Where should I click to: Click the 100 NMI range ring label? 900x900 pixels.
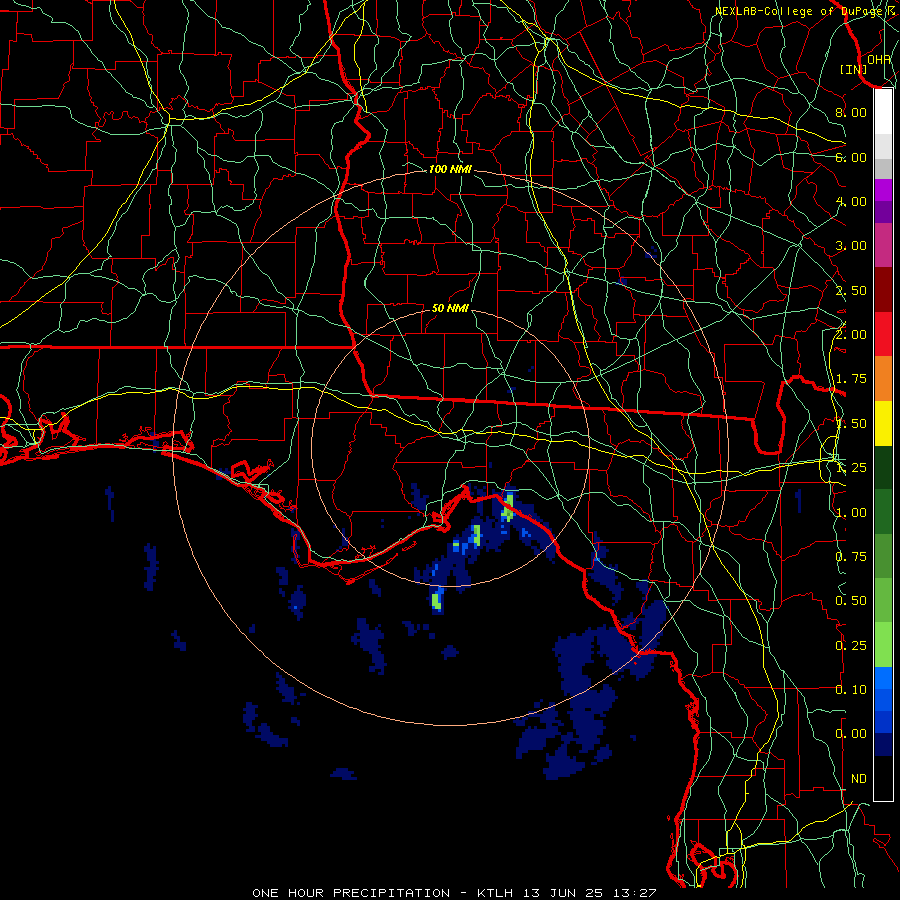tap(450, 169)
